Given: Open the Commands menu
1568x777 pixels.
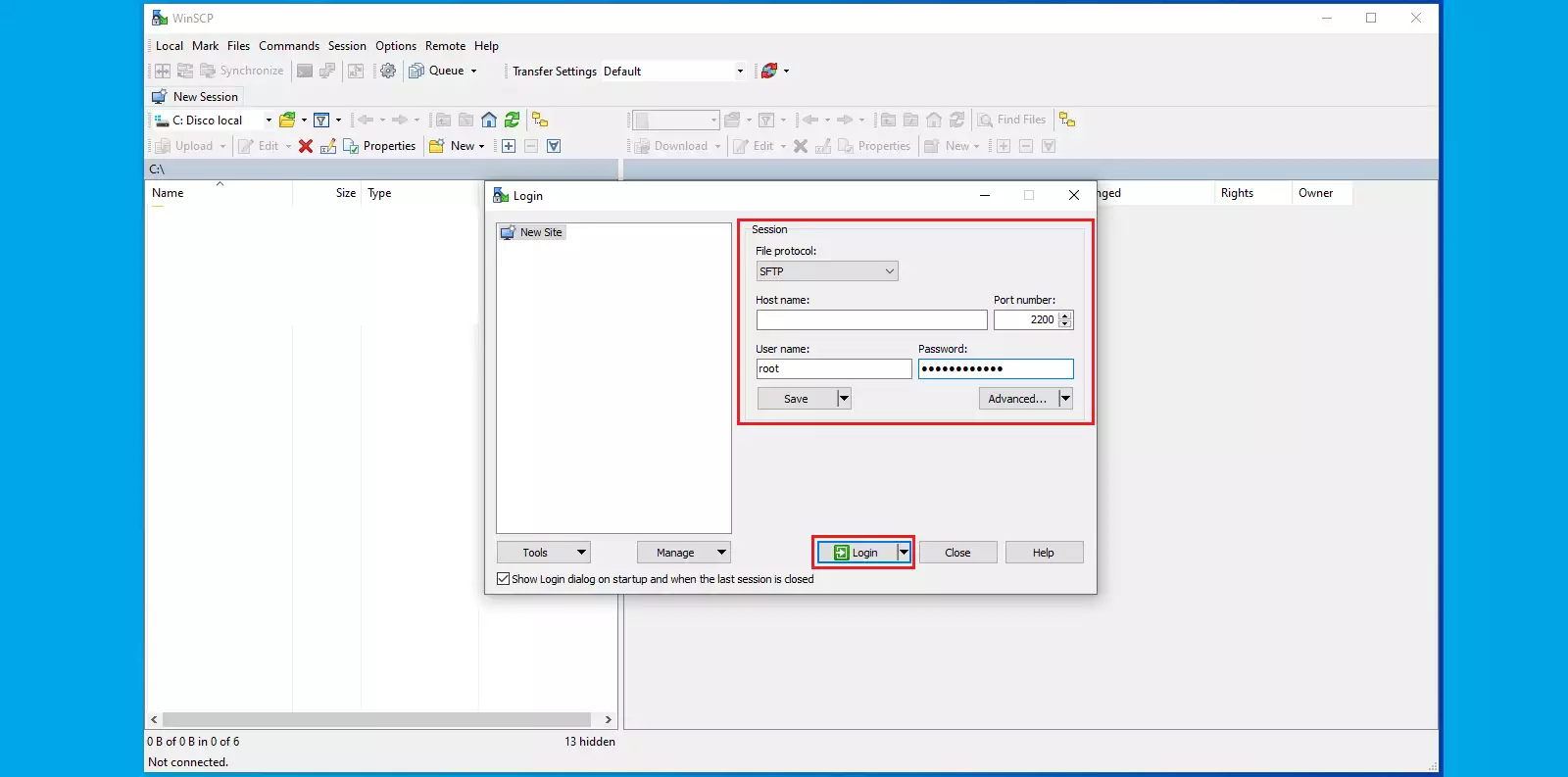Looking at the screenshot, I should [x=288, y=46].
